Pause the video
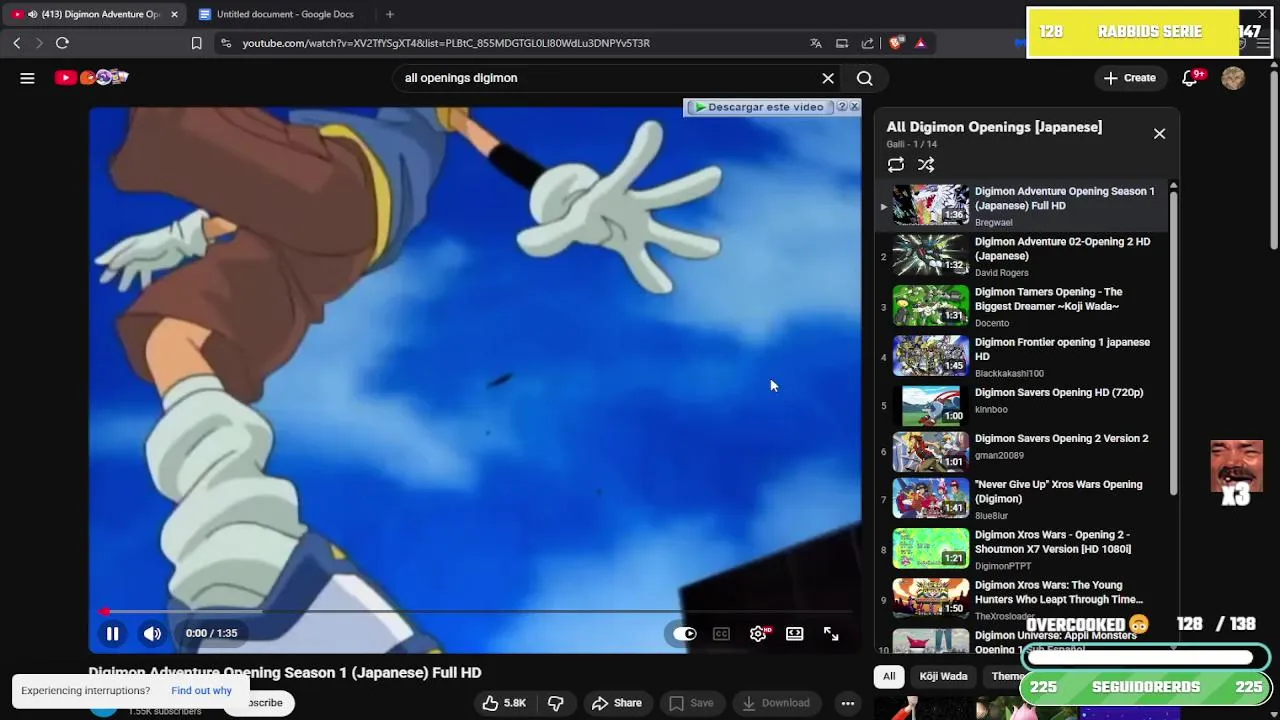The height and width of the screenshot is (720, 1280). click(112, 633)
